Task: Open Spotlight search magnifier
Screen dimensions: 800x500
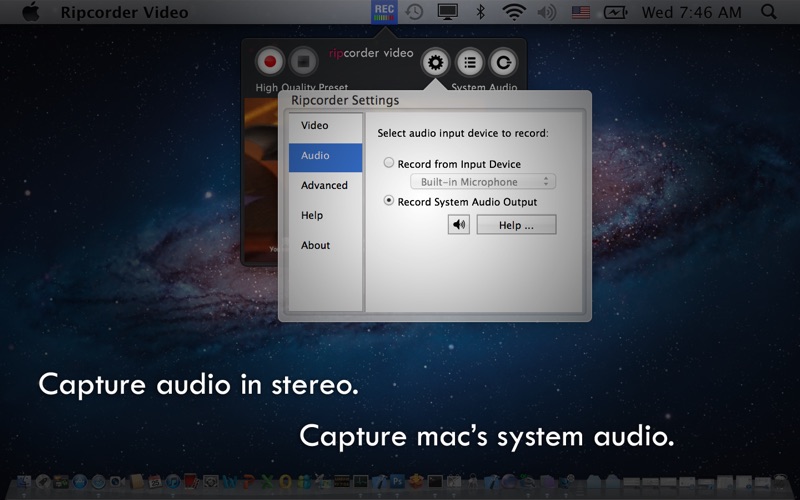Action: pyautogui.click(x=769, y=12)
